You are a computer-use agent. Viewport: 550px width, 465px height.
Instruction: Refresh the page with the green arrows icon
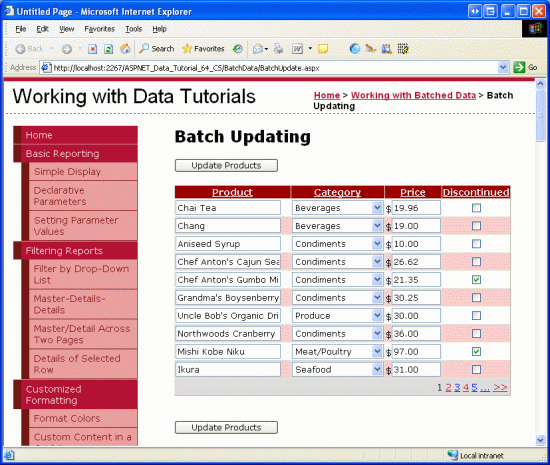pyautogui.click(x=109, y=49)
